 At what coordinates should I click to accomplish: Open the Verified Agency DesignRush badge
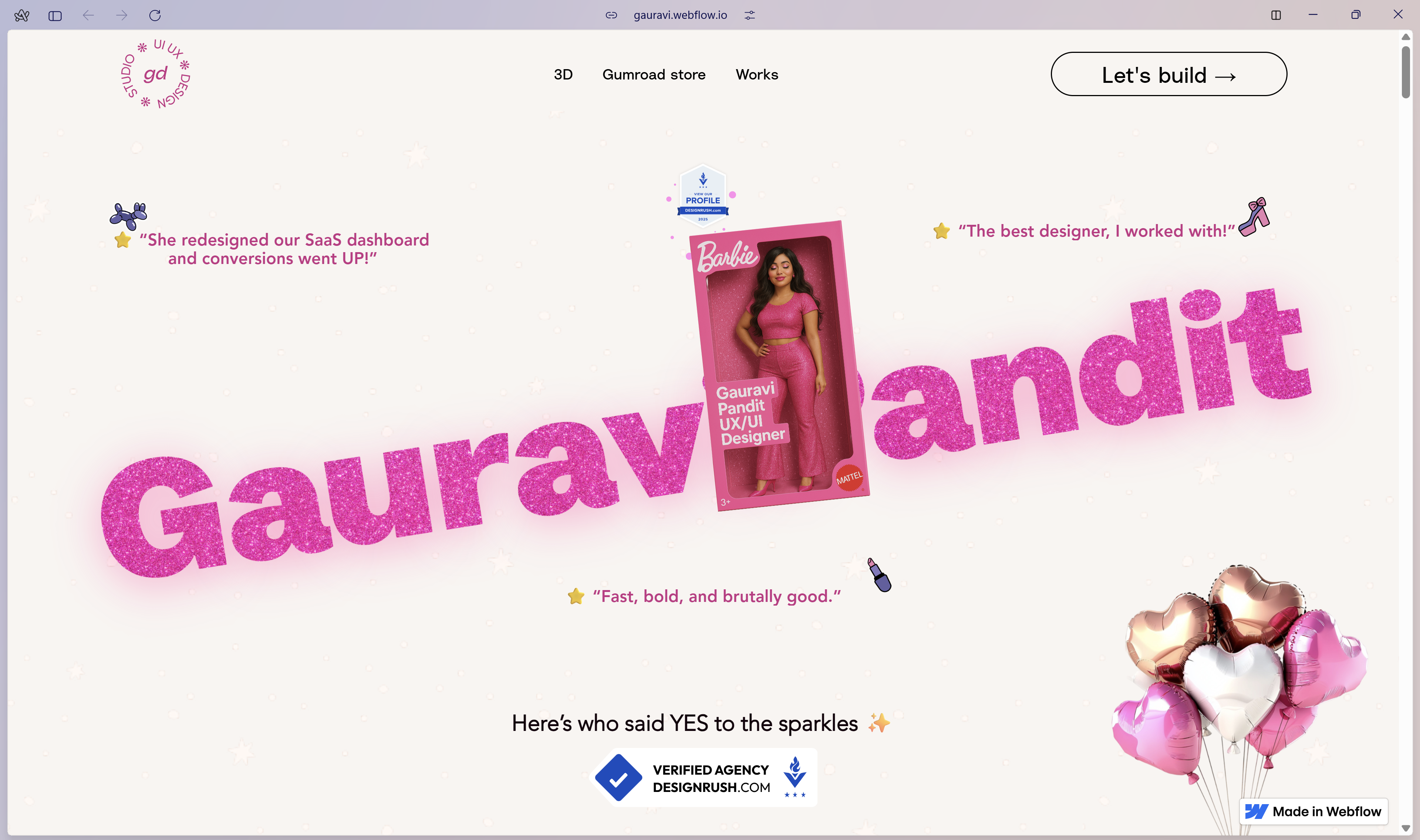tap(703, 778)
